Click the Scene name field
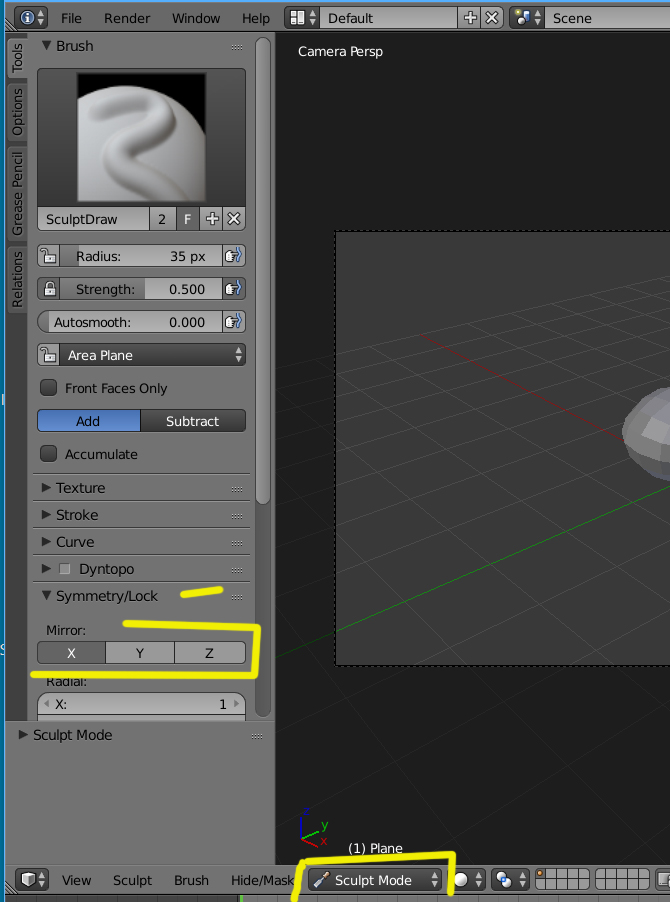Image resolution: width=670 pixels, height=902 pixels. tap(607, 18)
